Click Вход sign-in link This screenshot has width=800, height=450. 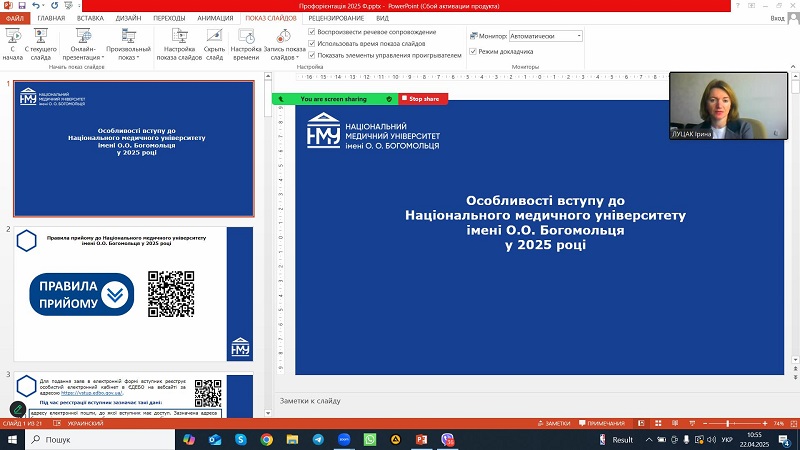(x=777, y=18)
